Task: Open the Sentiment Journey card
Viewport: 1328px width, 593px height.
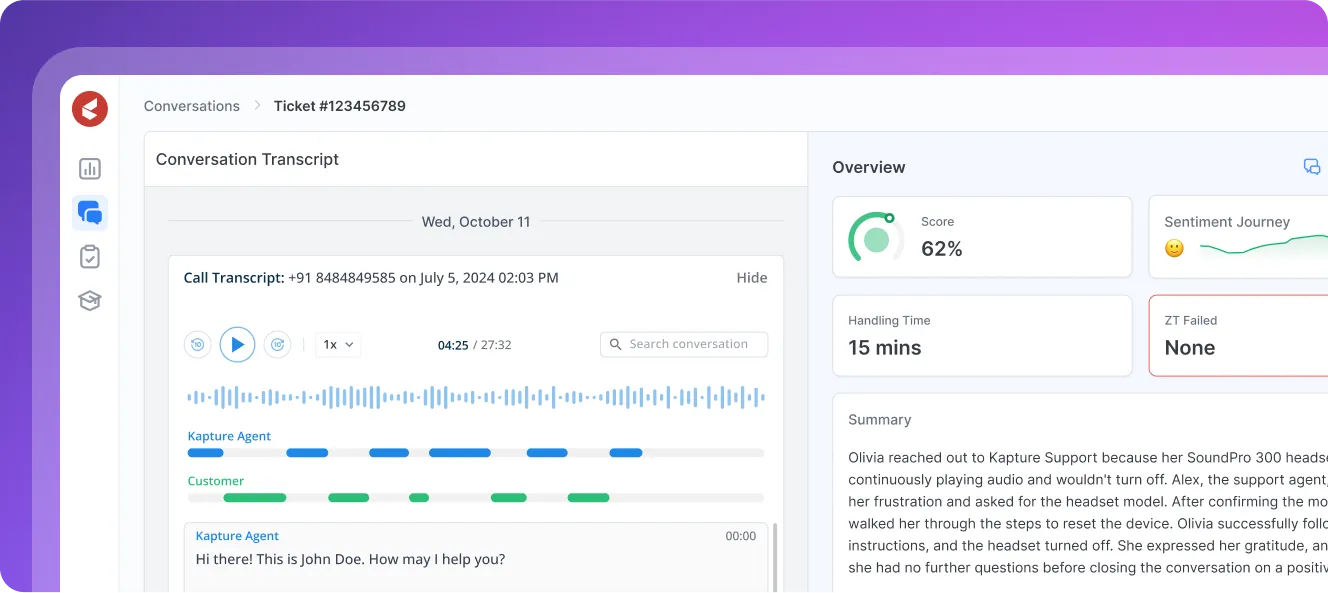Action: [1238, 237]
